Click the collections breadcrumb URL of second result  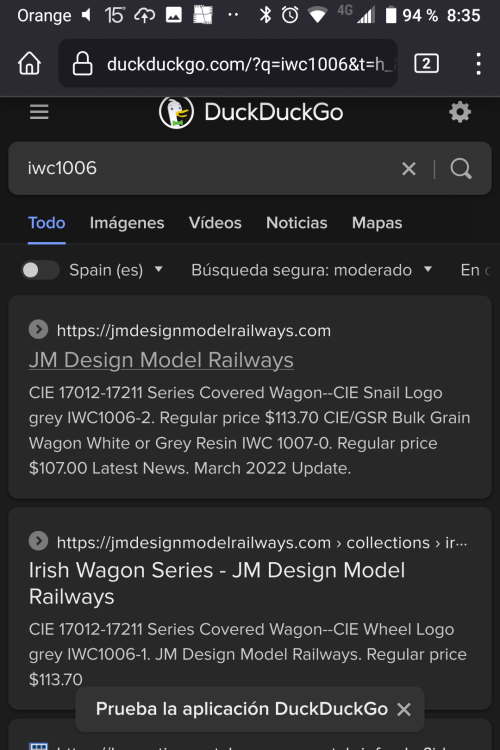pyautogui.click(x=262, y=542)
